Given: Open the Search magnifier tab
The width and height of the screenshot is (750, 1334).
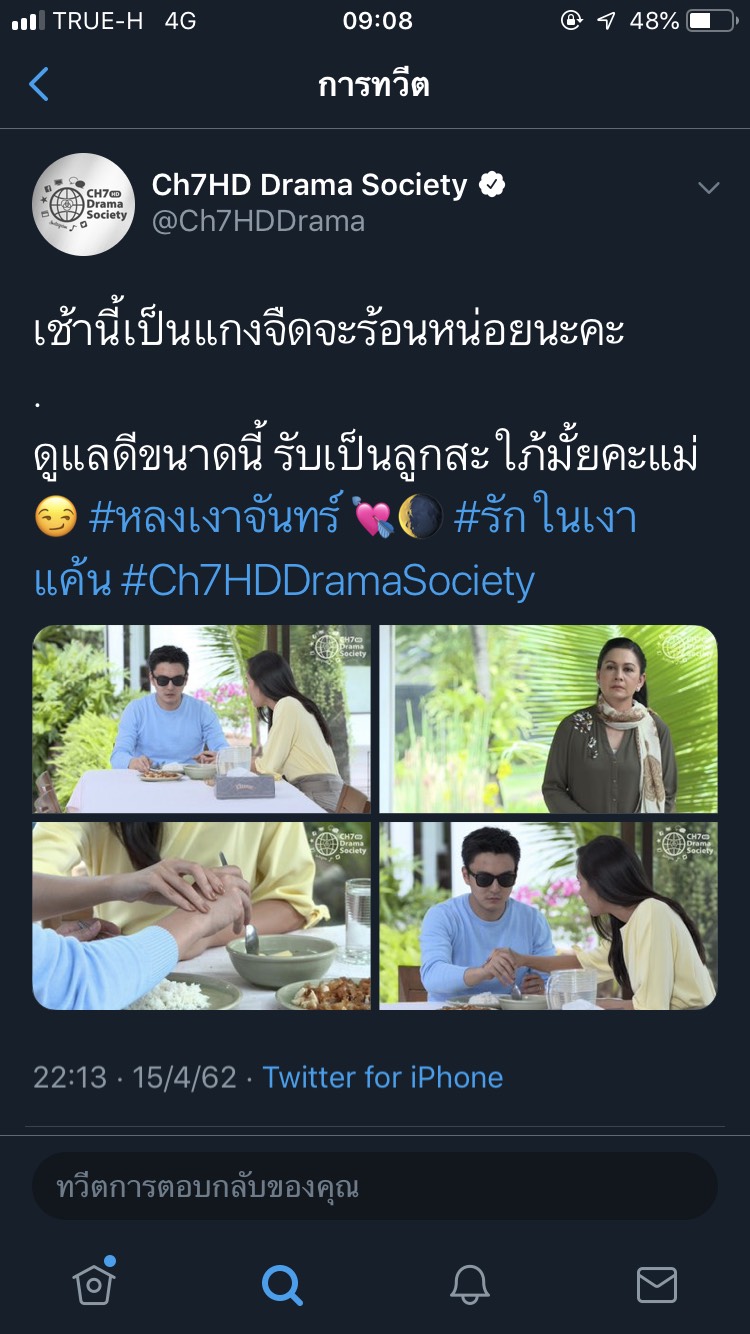Looking at the screenshot, I should (281, 1284).
